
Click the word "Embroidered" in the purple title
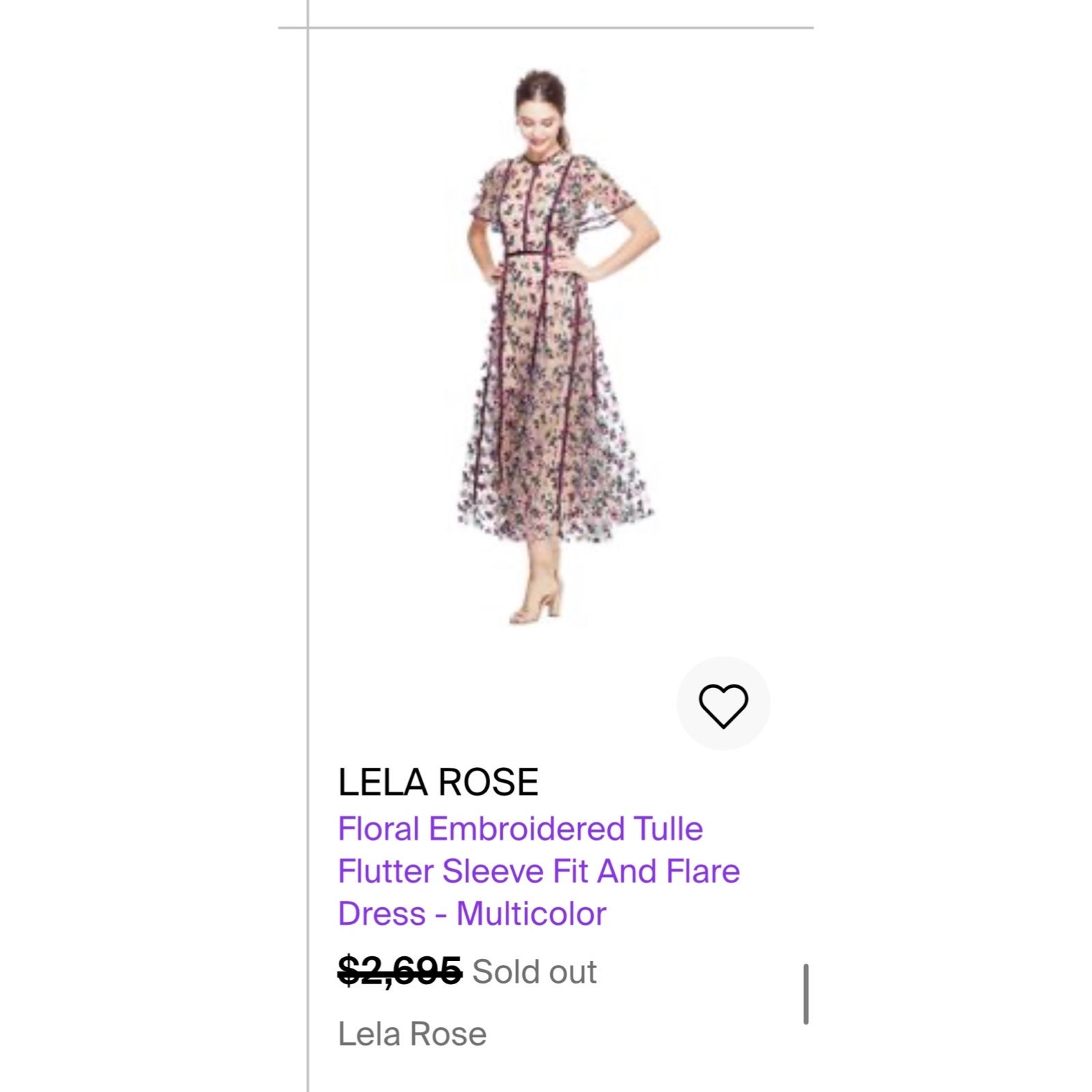click(526, 829)
